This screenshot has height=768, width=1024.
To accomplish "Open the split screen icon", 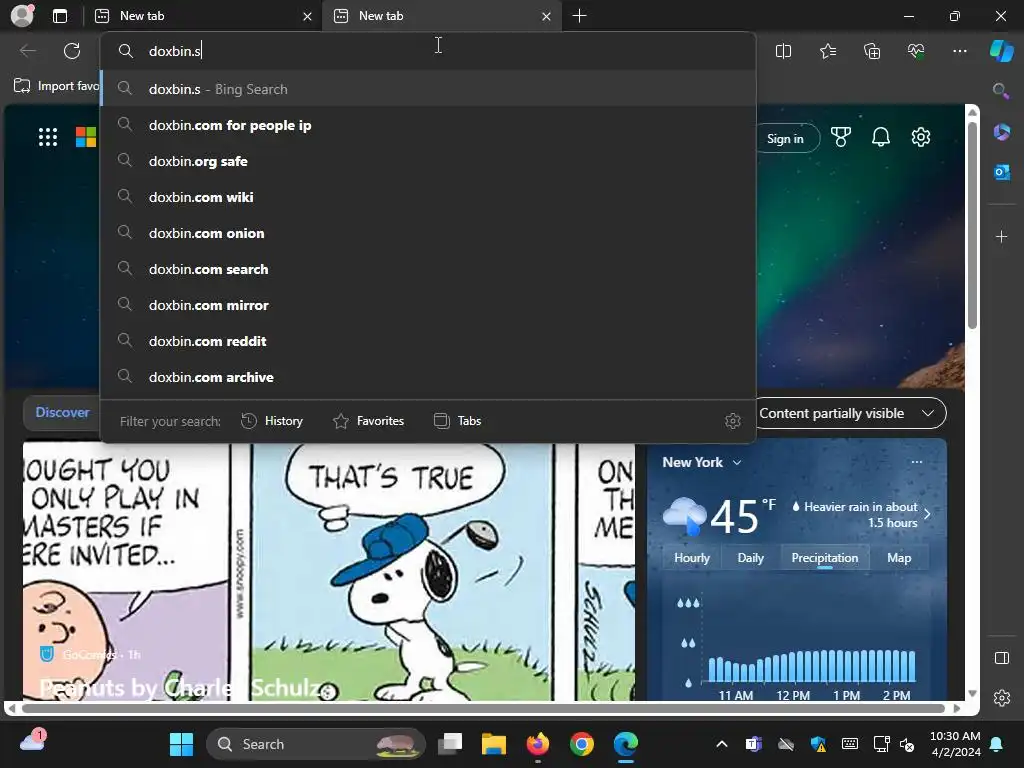I will 783,51.
